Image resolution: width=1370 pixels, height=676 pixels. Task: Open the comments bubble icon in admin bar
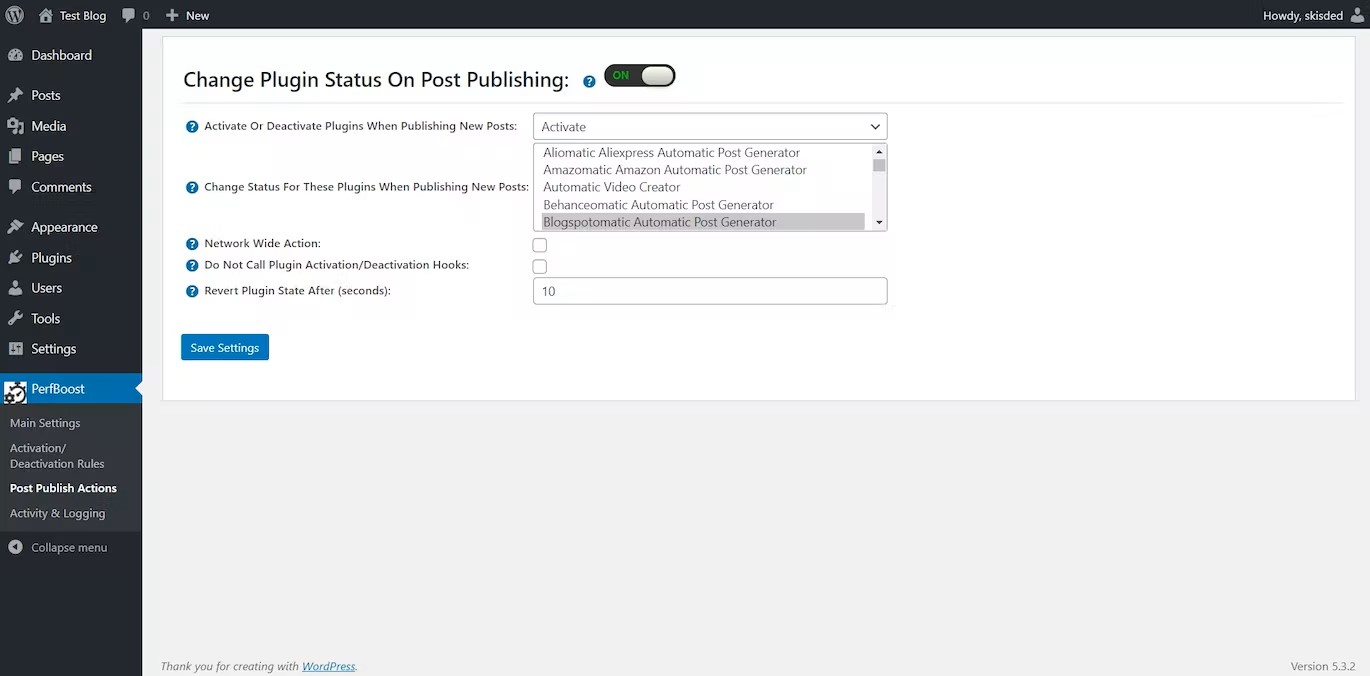[x=128, y=16]
